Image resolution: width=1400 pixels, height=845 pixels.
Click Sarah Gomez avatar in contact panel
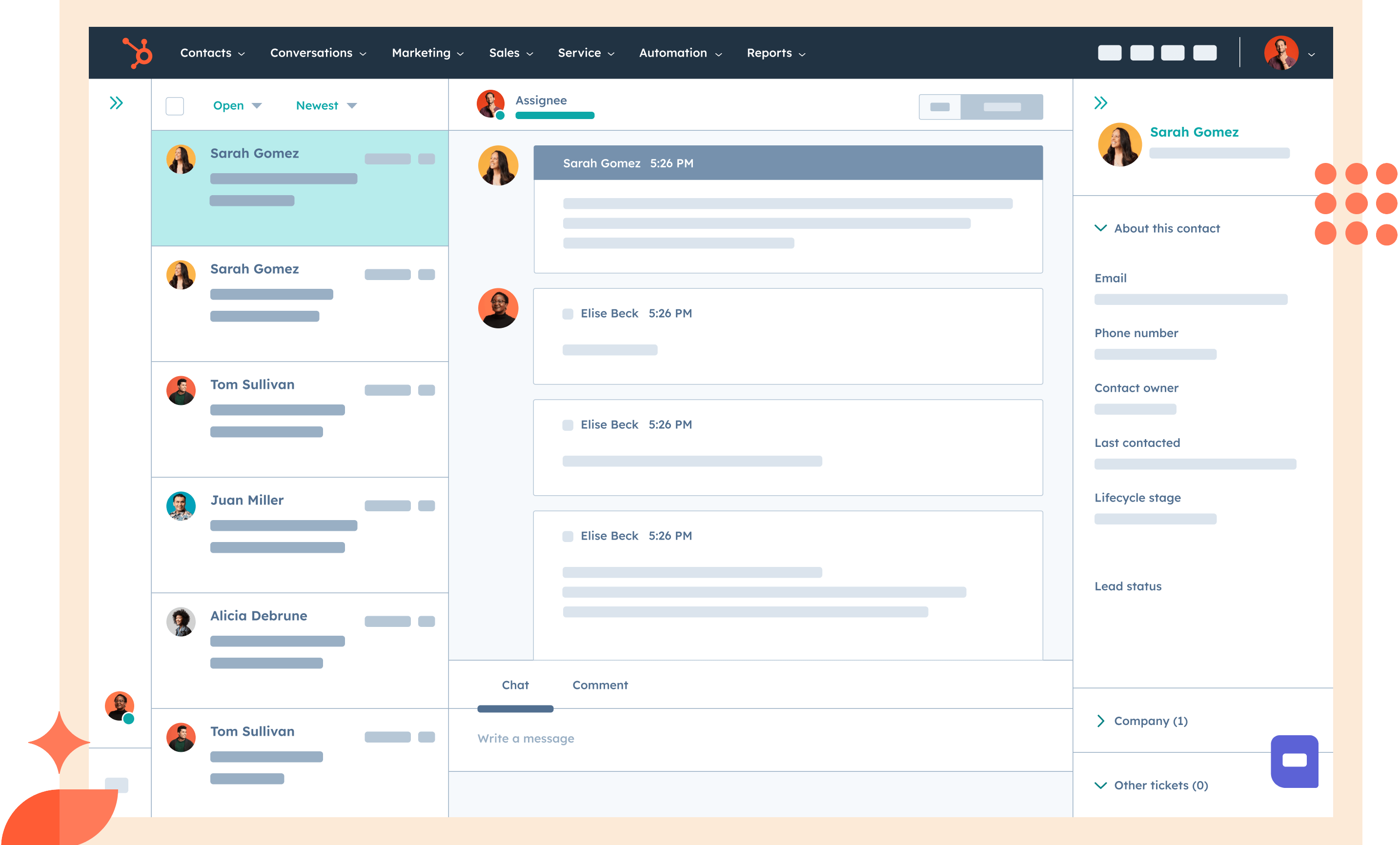1119,145
